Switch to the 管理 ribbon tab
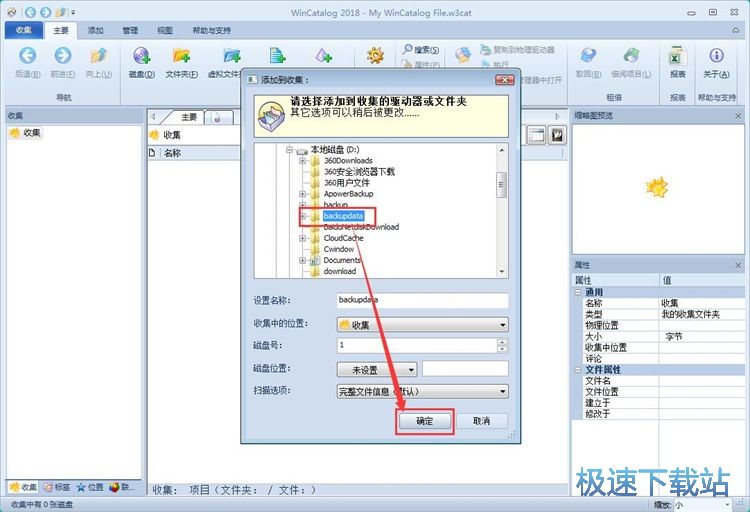Screen dimensions: 750x512 coord(130,30)
